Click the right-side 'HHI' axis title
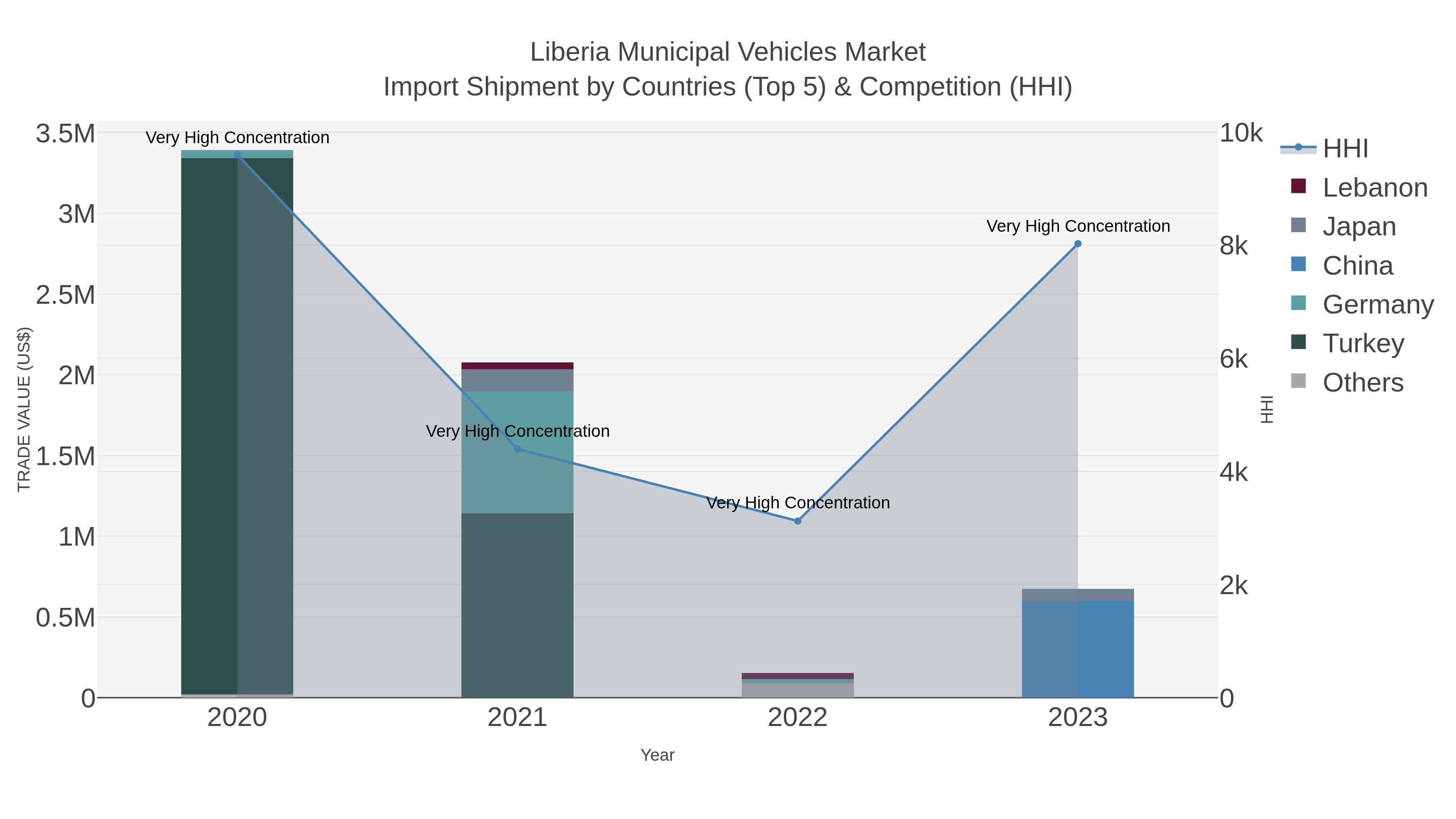Screen dimensions: 1456x819 point(1268,409)
